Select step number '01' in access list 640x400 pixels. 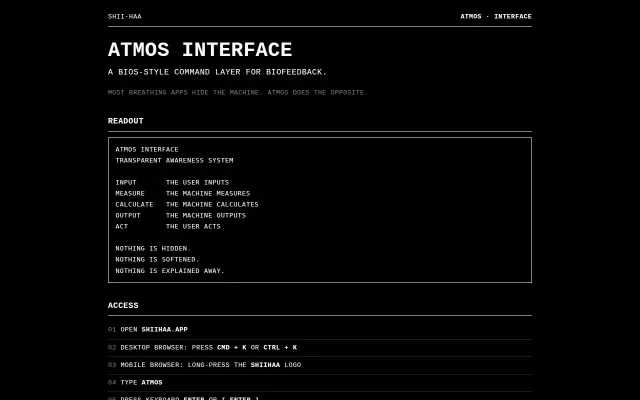(112, 330)
